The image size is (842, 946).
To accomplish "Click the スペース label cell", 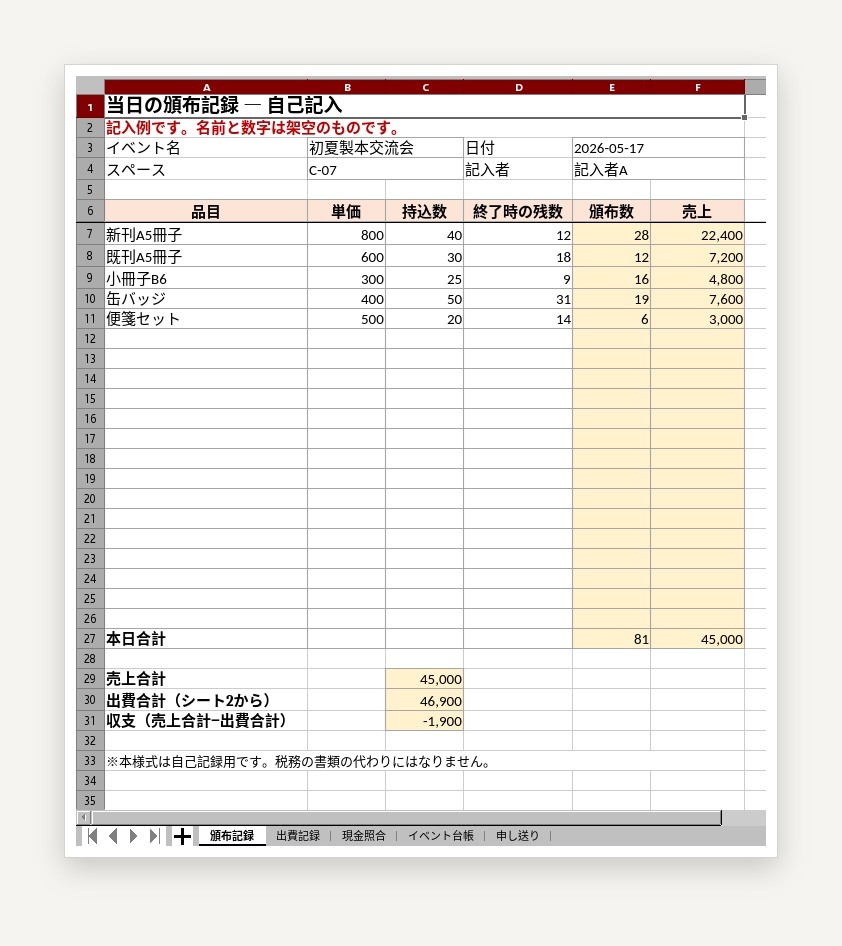I will 206,170.
